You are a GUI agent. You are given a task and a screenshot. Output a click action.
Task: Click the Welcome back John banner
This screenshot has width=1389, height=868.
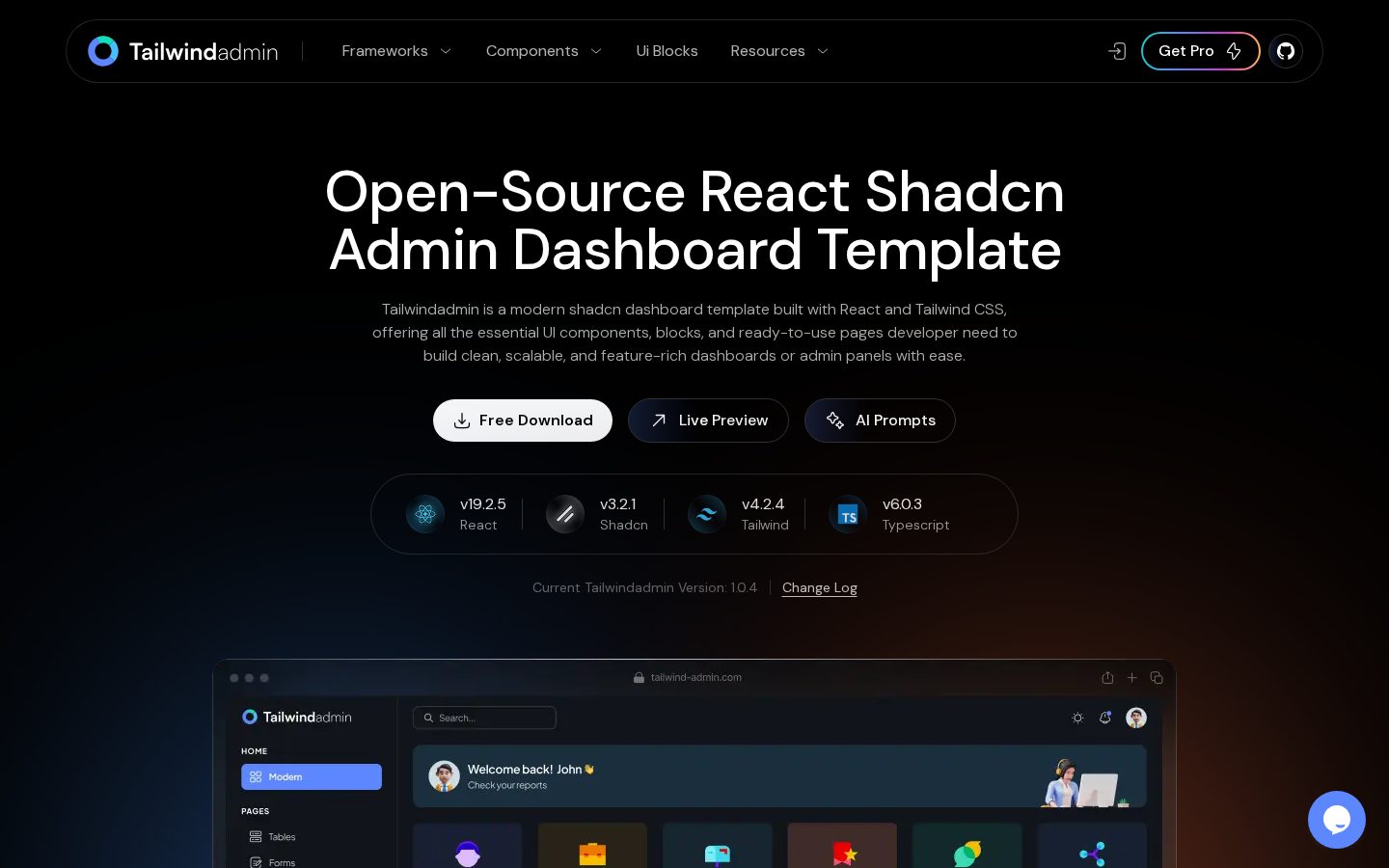coord(779,775)
